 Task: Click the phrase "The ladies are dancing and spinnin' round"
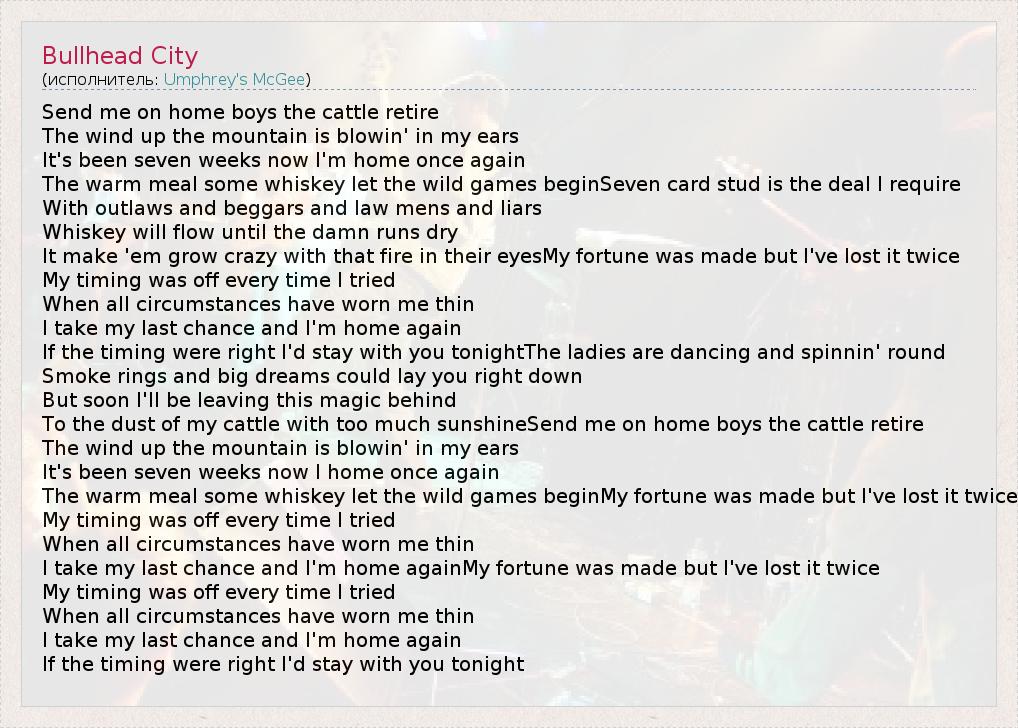[x=735, y=352]
